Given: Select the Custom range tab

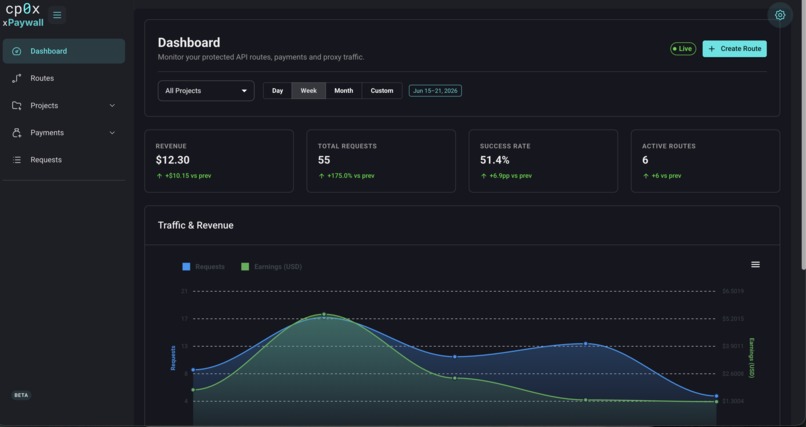Looking at the screenshot, I should pos(382,90).
